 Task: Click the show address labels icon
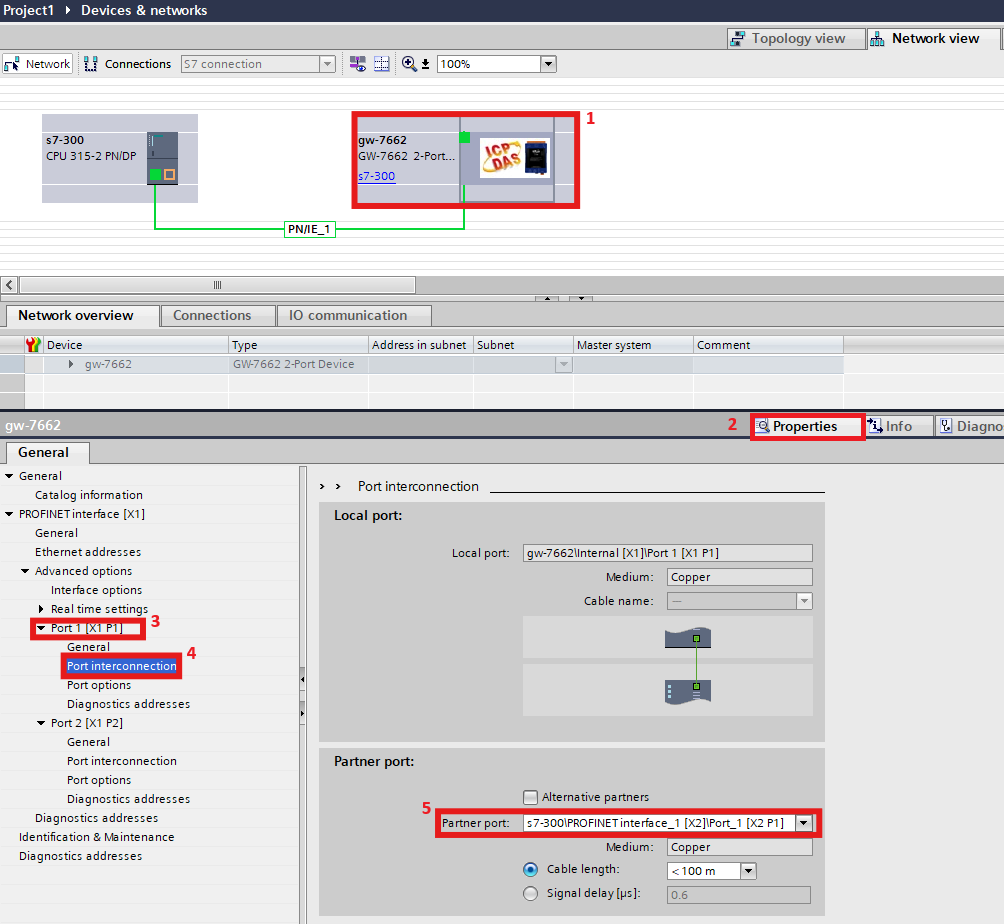tap(358, 64)
